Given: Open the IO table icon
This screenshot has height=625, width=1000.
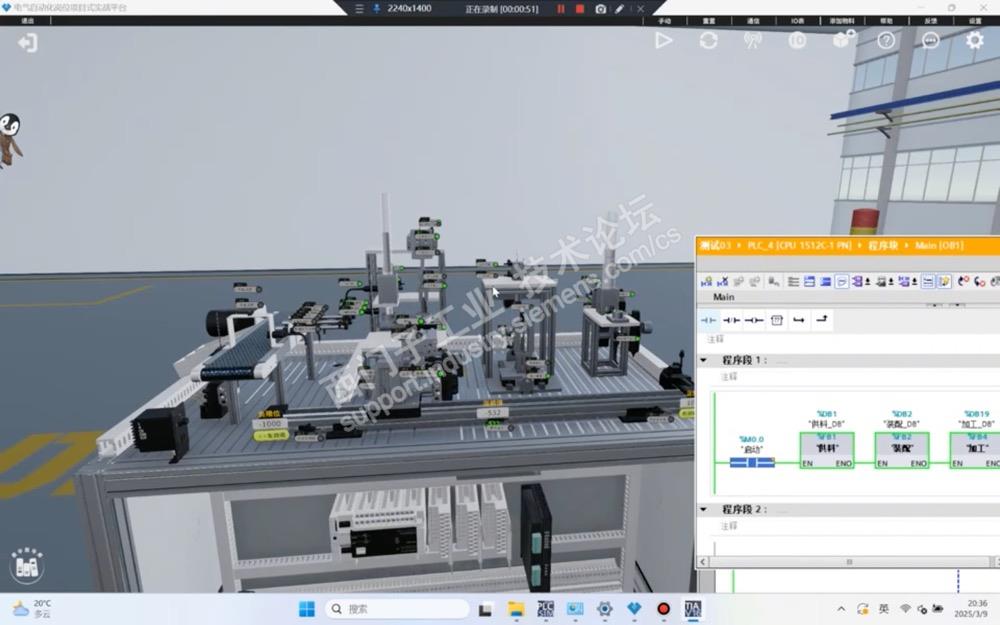Looking at the screenshot, I should click(797, 41).
